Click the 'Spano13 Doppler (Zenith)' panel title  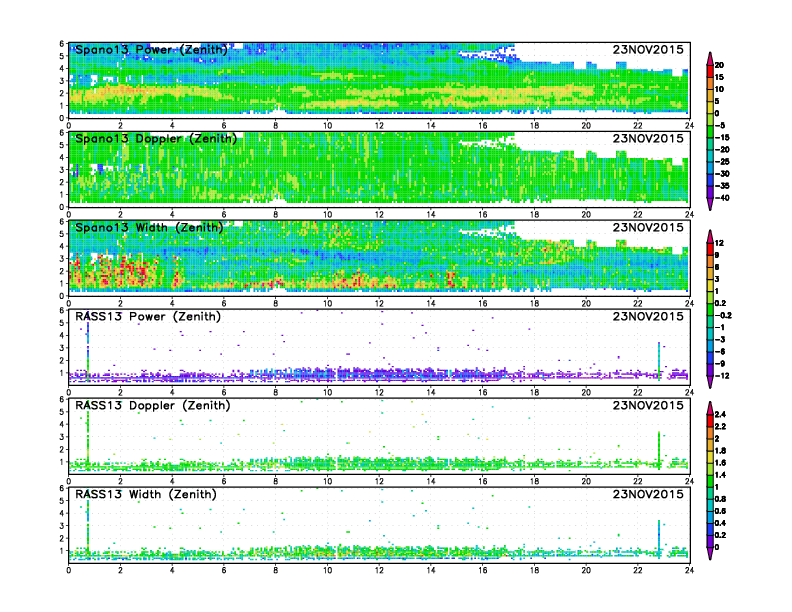(x=156, y=139)
